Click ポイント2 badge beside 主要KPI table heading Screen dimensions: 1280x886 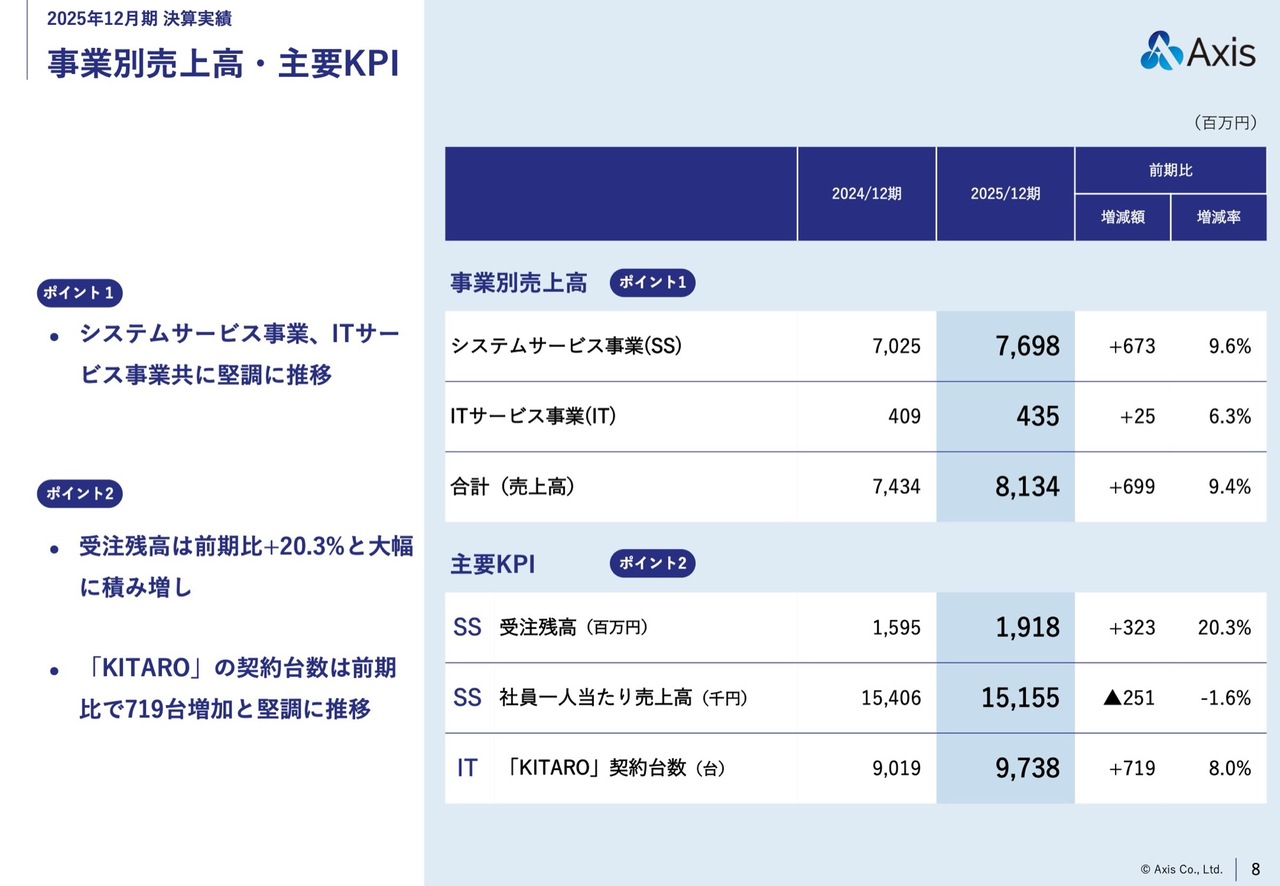pos(652,564)
